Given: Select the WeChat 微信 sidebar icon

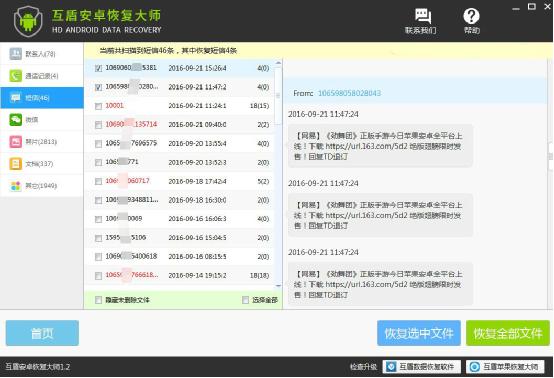Looking at the screenshot, I should (16, 120).
